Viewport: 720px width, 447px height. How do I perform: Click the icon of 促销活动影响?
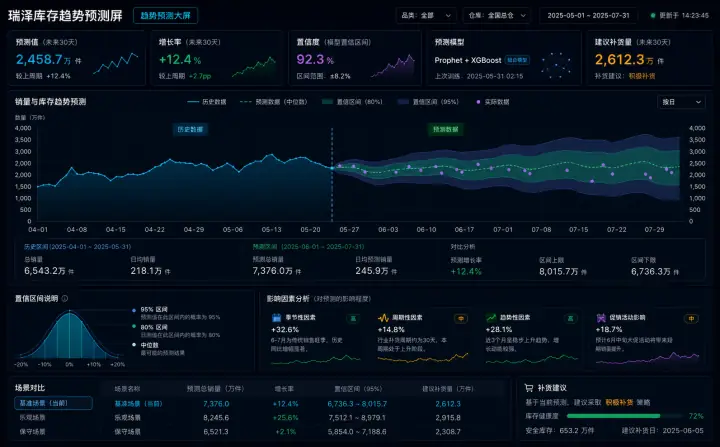[601, 317]
